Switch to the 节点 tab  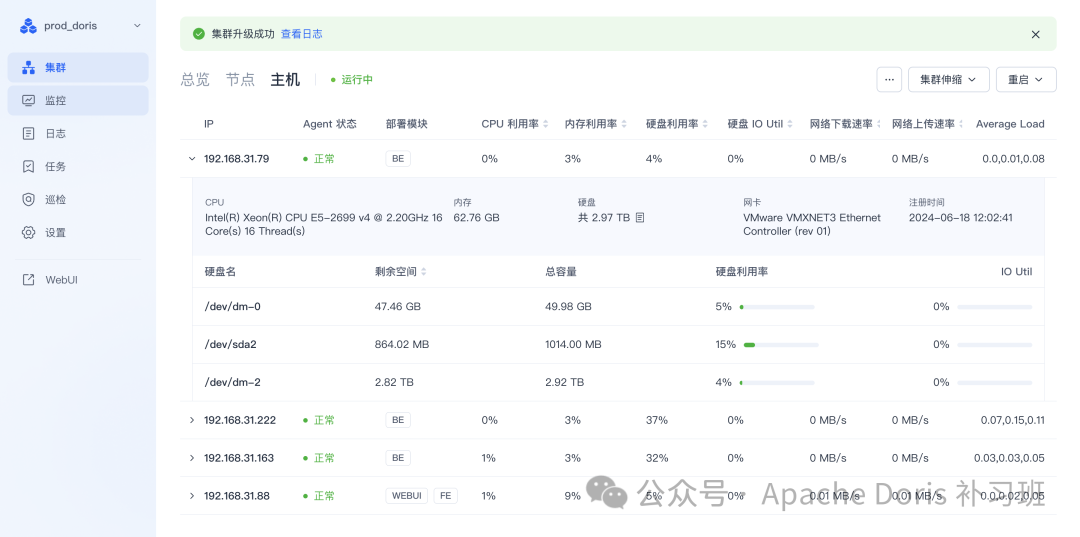click(x=240, y=80)
